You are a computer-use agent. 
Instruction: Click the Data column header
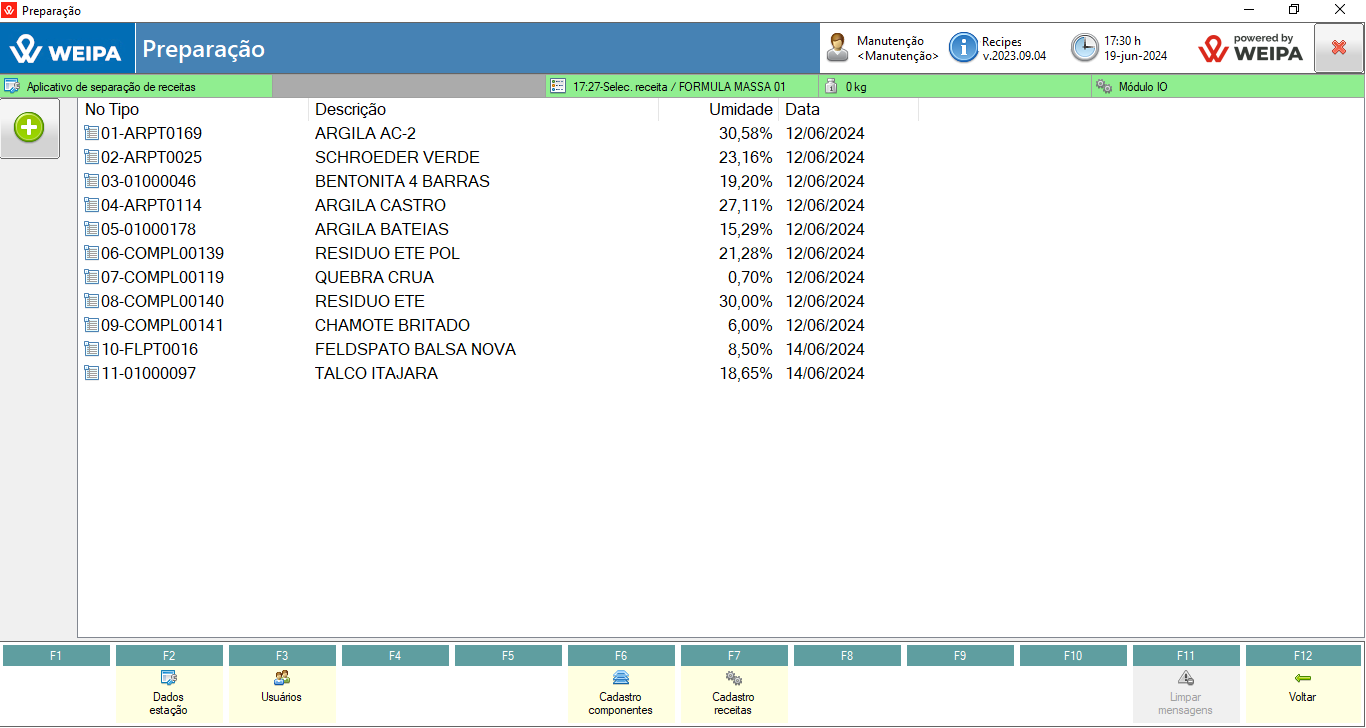click(802, 110)
